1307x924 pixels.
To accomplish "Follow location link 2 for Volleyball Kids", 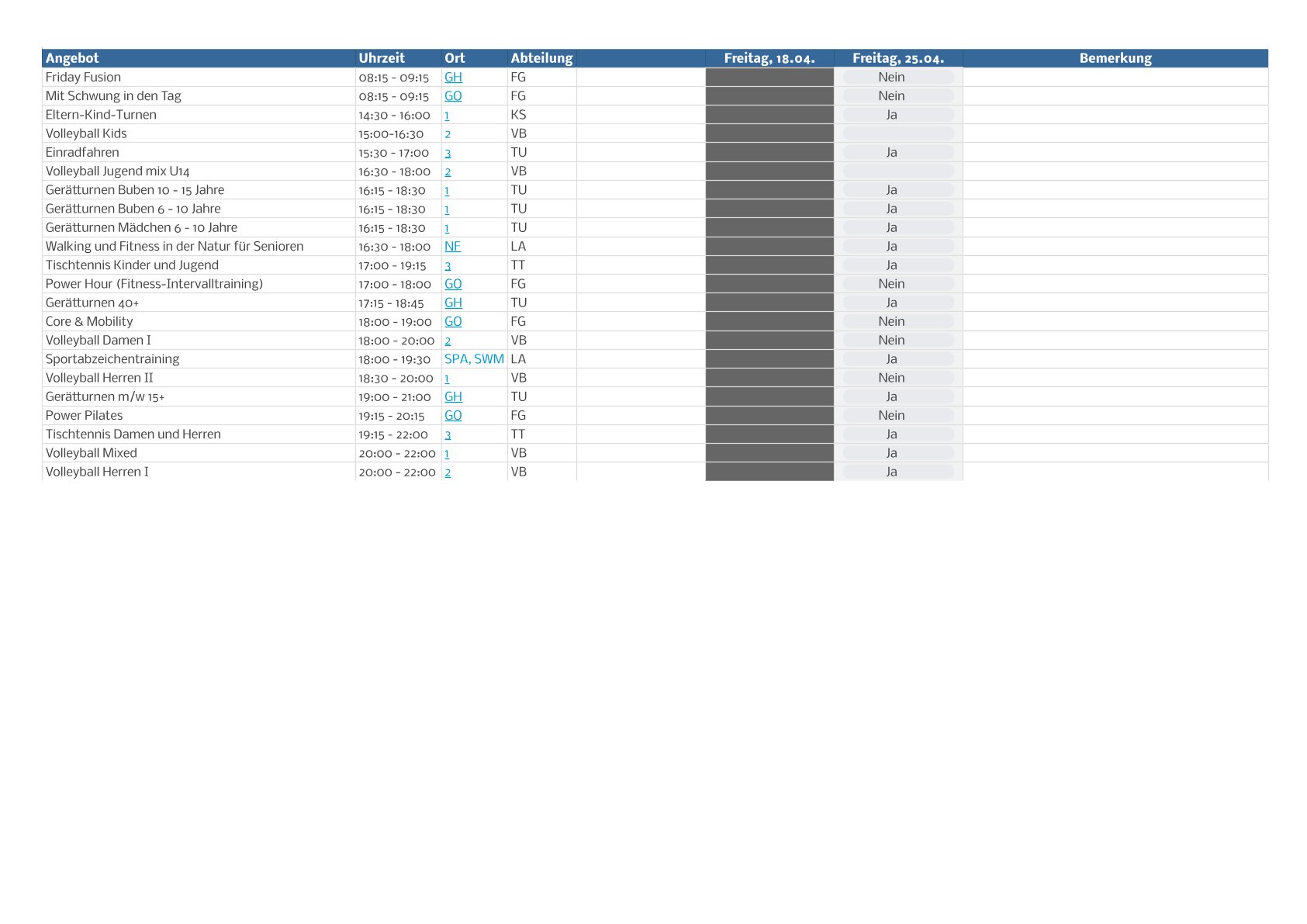I will 448,134.
